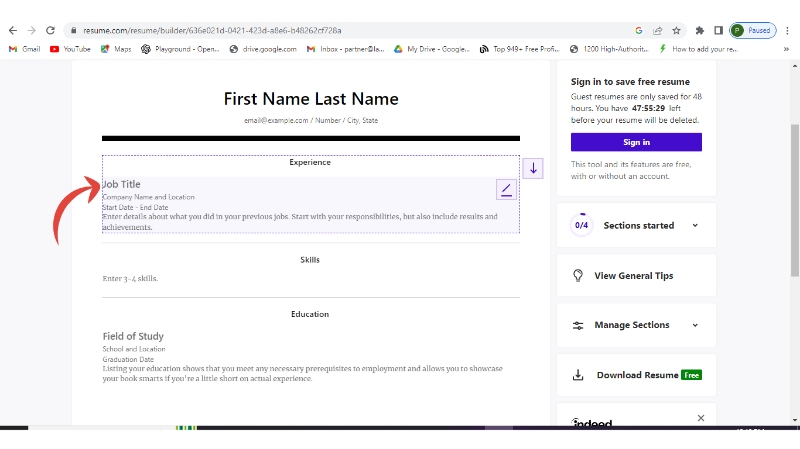Click the download icon beside Download Resume

[578, 376]
